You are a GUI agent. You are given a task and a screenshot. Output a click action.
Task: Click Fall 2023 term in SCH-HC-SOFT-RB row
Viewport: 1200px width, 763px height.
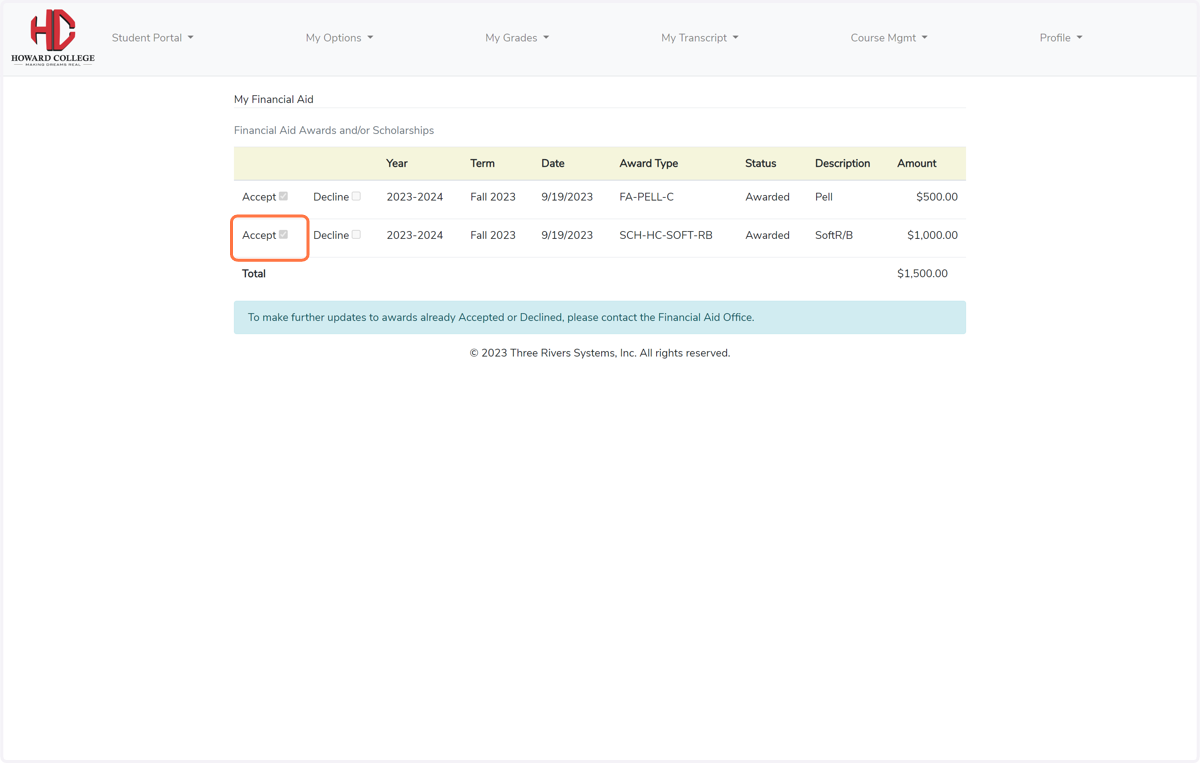coord(493,235)
